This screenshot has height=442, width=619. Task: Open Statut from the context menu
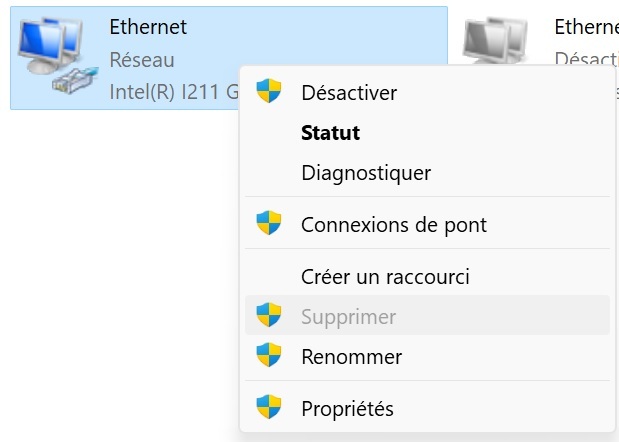click(428, 133)
